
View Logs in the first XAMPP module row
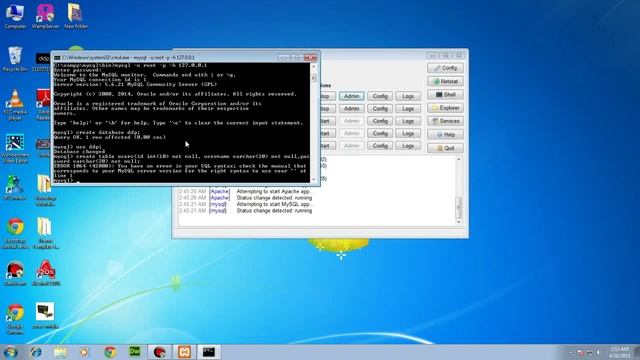(408, 96)
